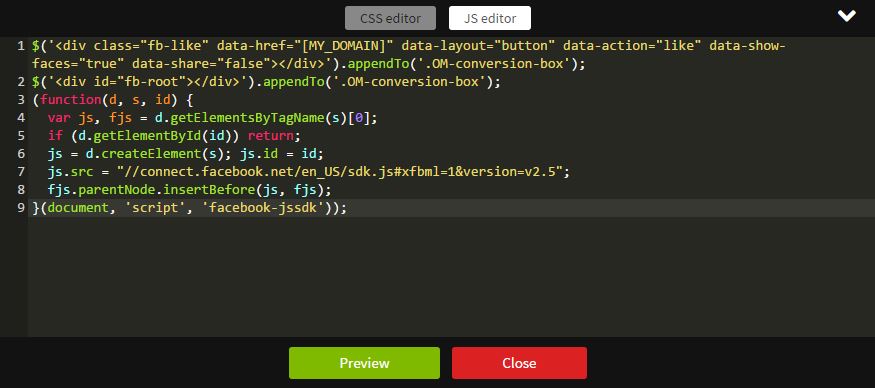Image resolution: width=875 pixels, height=388 pixels.
Task: Collapse the editor with the chevron arrow
Action: tap(847, 16)
